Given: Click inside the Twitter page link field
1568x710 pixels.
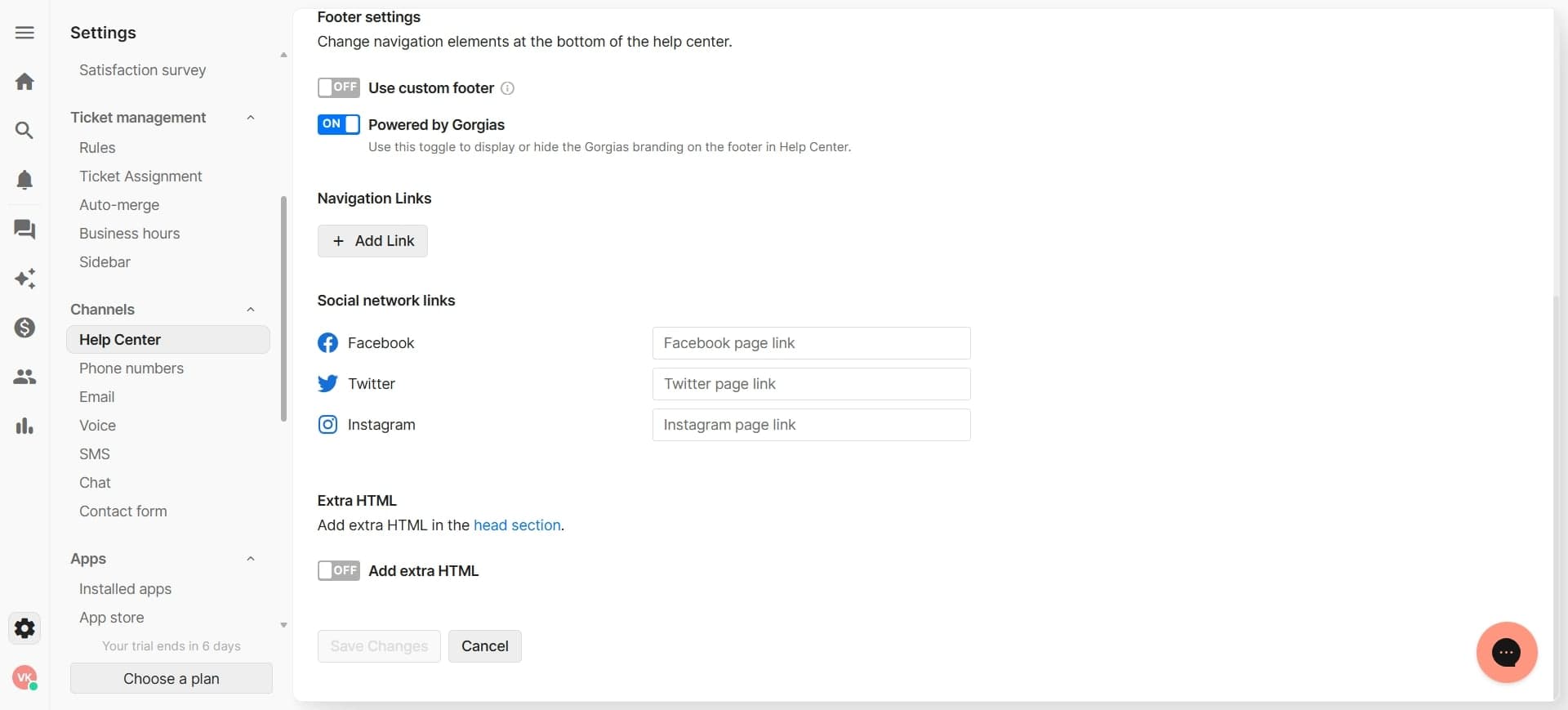Looking at the screenshot, I should [810, 384].
